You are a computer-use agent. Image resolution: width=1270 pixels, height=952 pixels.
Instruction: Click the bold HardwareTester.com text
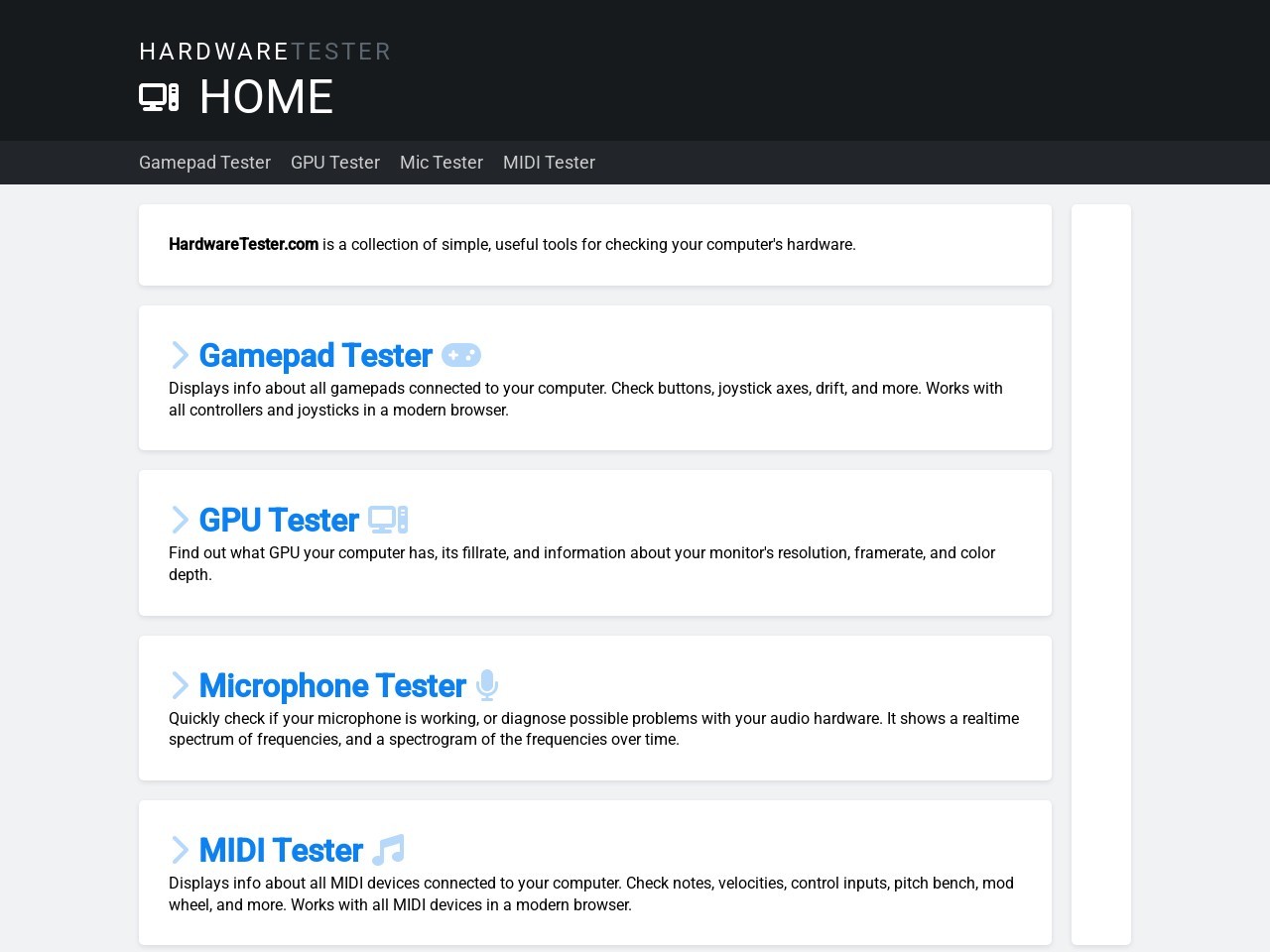(243, 244)
